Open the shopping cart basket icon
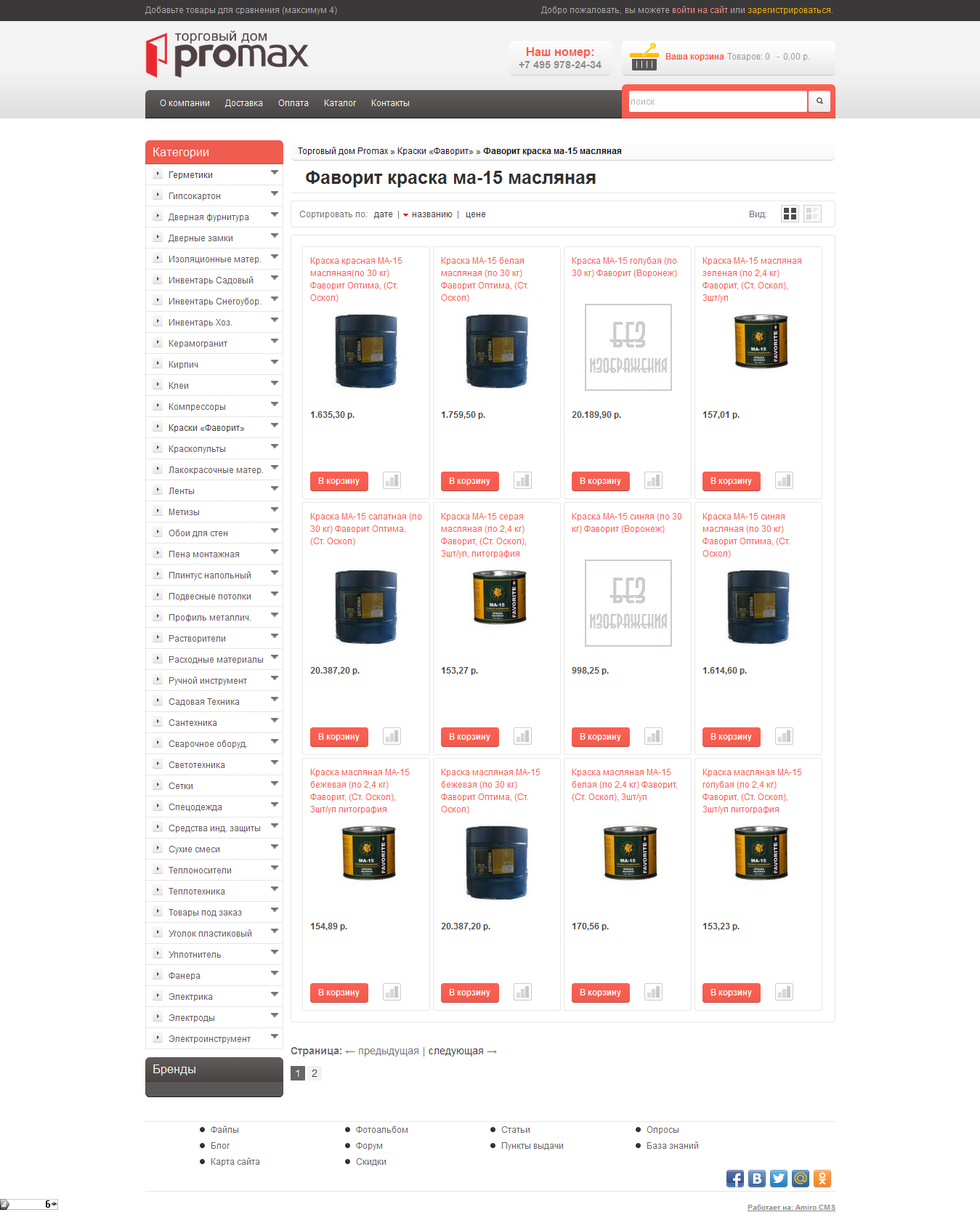980x1220 pixels. [644, 57]
